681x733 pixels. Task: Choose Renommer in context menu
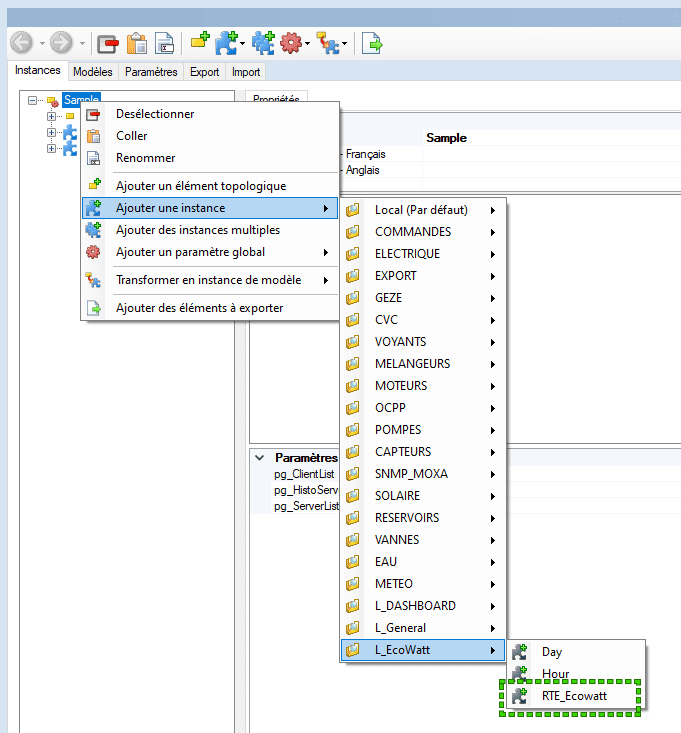(210, 158)
